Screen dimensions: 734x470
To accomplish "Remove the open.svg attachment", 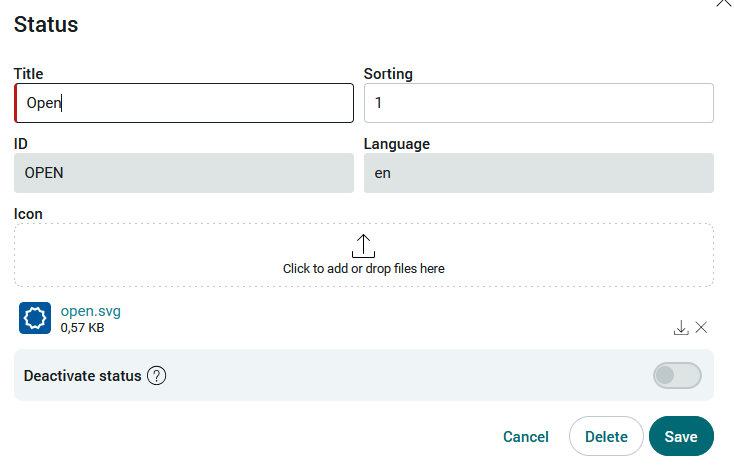I will [701, 327].
